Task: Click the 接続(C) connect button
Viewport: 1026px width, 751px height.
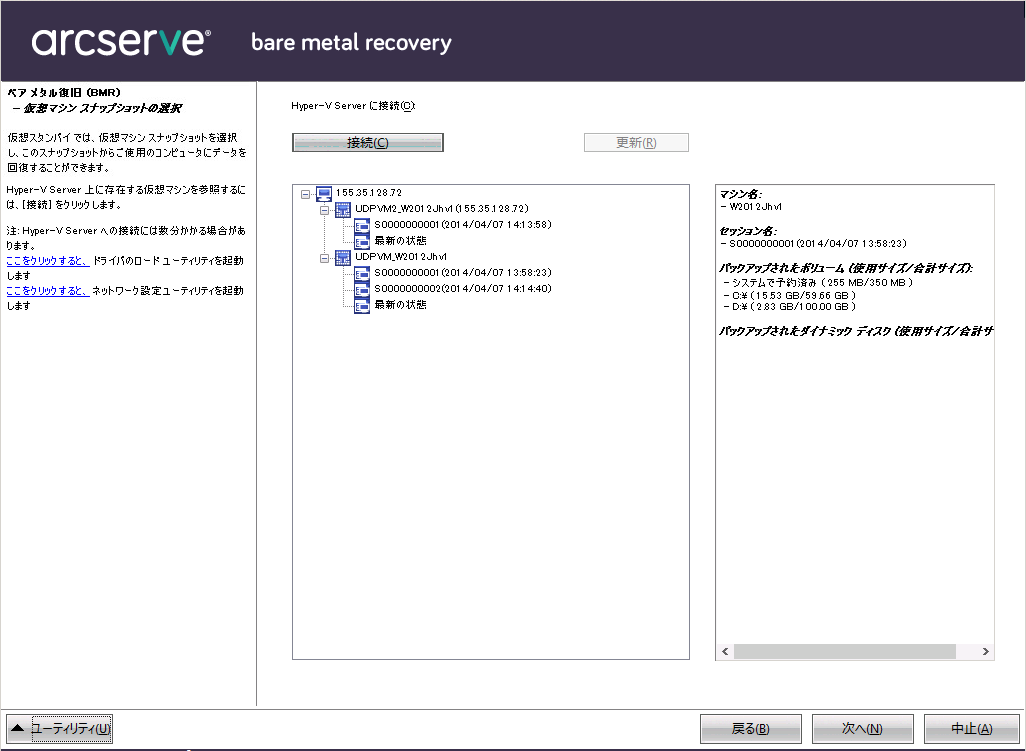Action: coord(367,143)
